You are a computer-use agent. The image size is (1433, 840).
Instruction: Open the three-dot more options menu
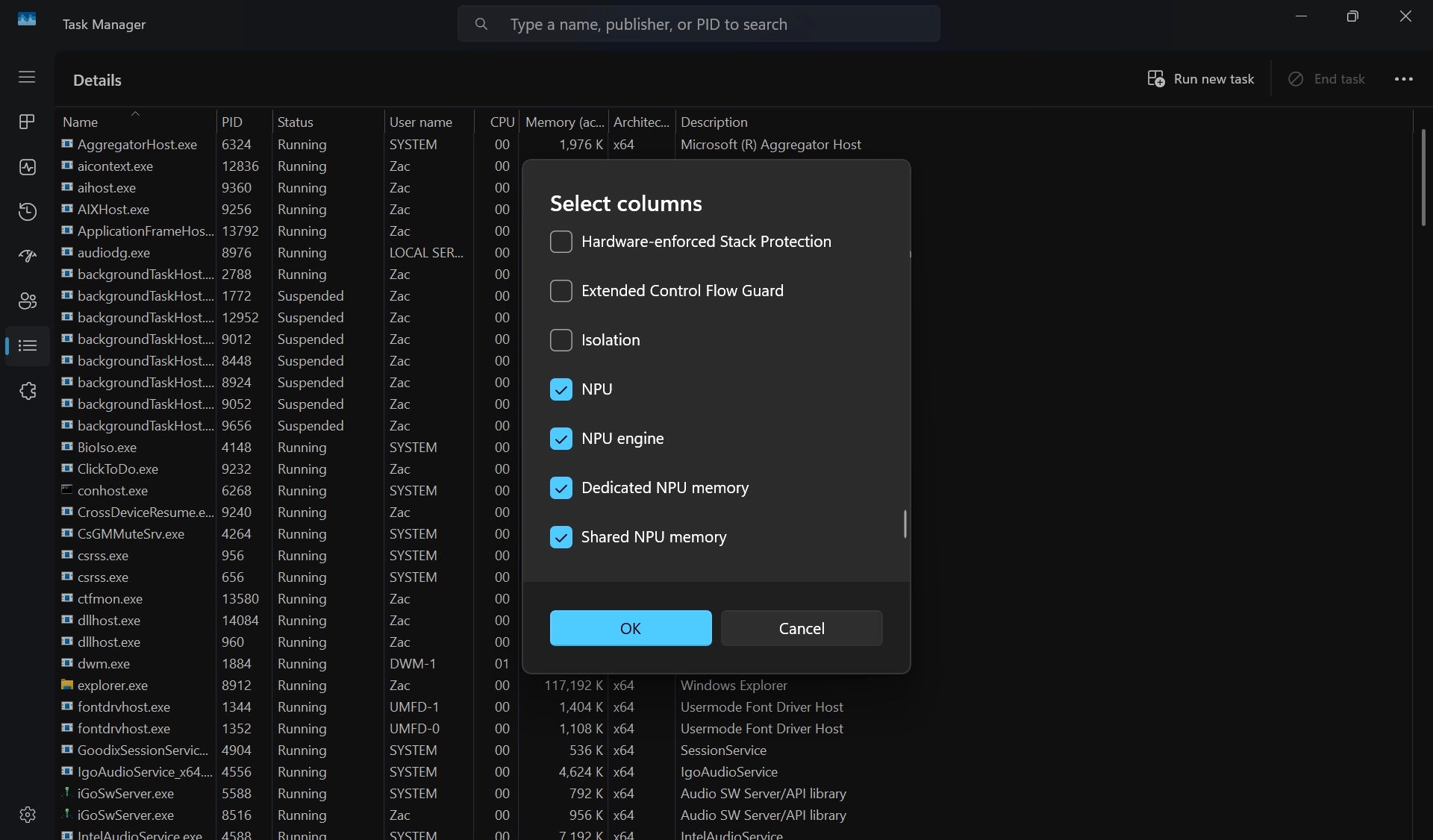pyautogui.click(x=1403, y=79)
